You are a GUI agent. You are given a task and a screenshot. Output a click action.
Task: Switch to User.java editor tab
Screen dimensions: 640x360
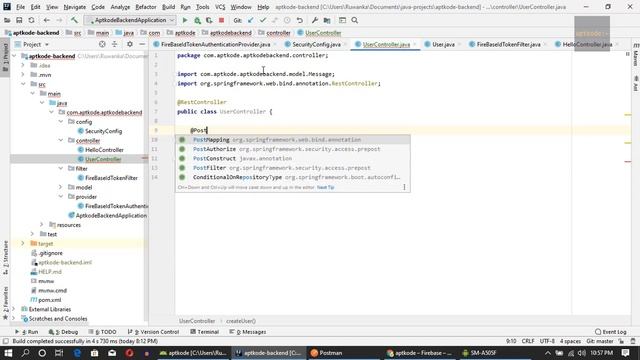coord(443,44)
